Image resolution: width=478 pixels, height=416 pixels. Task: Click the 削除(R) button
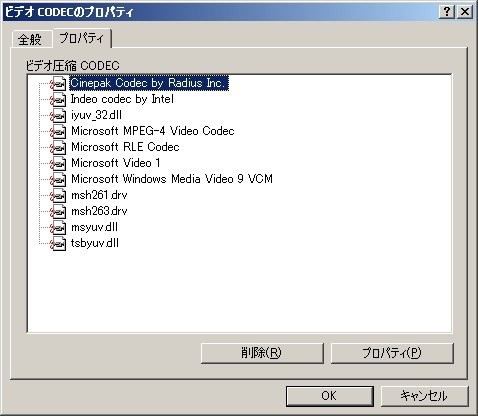point(262,353)
